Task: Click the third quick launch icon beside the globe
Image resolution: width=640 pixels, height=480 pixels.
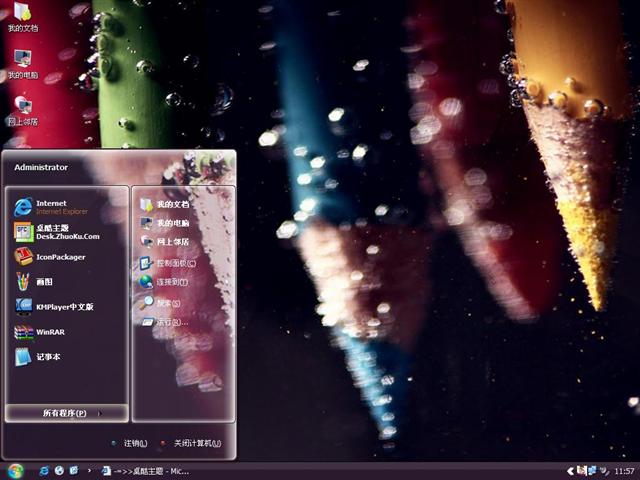Action: click(74, 471)
